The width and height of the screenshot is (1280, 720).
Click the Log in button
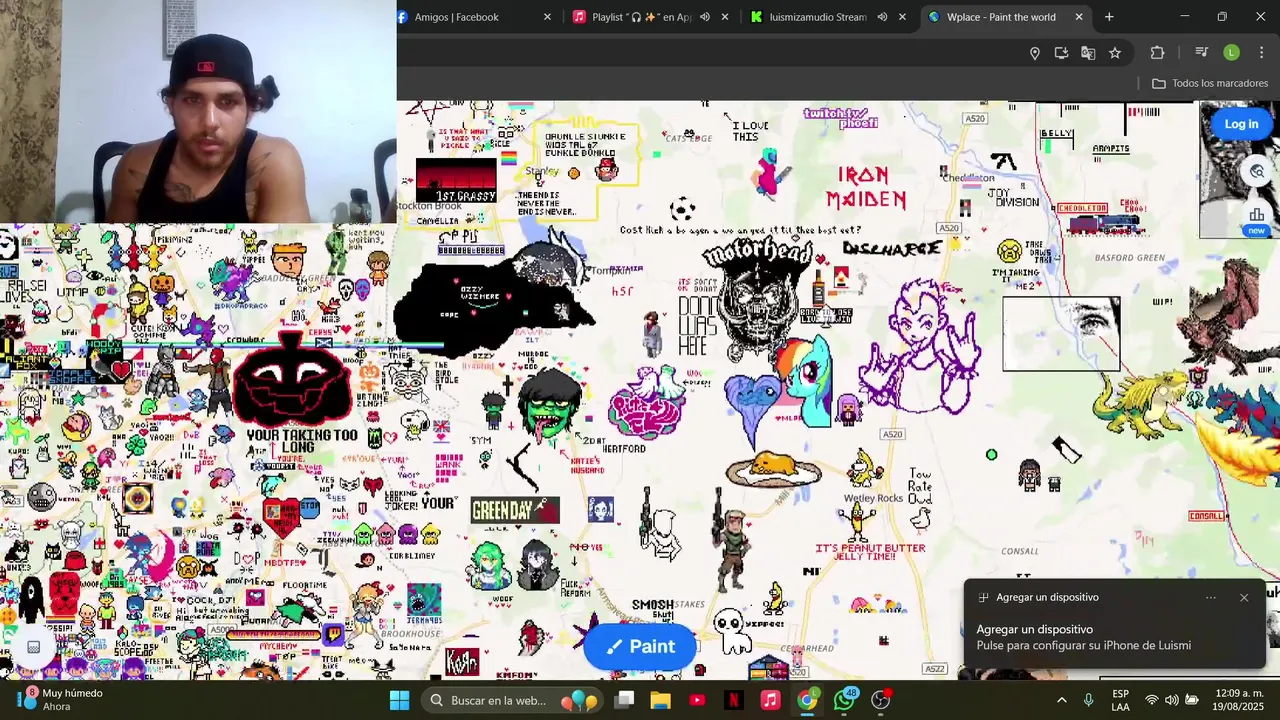[x=1241, y=124]
